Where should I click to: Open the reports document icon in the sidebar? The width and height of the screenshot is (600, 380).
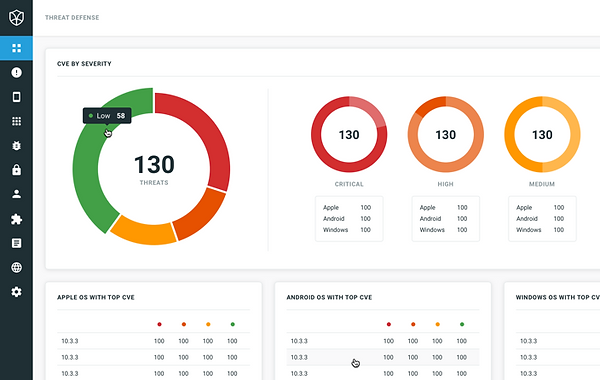point(16,243)
